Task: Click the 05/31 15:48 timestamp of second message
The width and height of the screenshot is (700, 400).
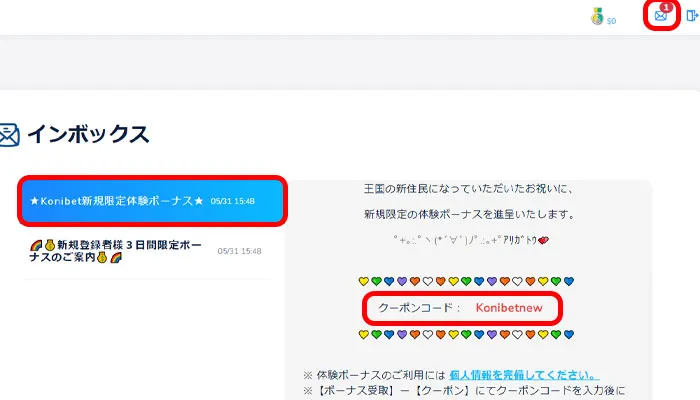Action: coord(239,251)
